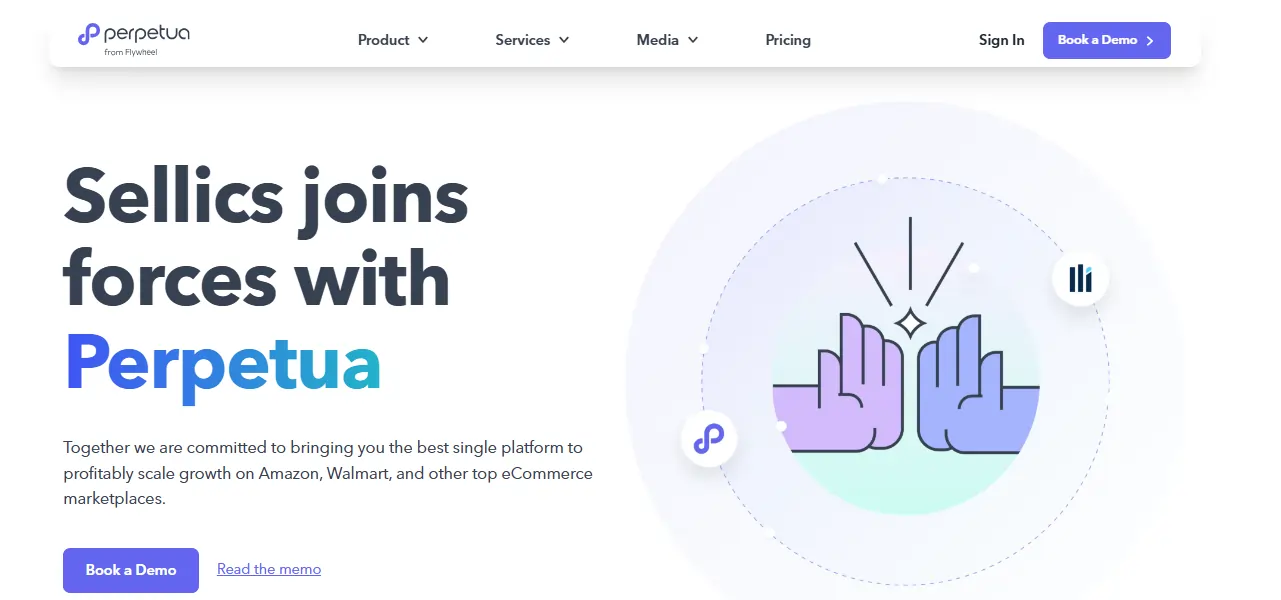Click the purple Perpetua badge near the illustration
Viewport: 1281px width, 600px height.
[708, 438]
